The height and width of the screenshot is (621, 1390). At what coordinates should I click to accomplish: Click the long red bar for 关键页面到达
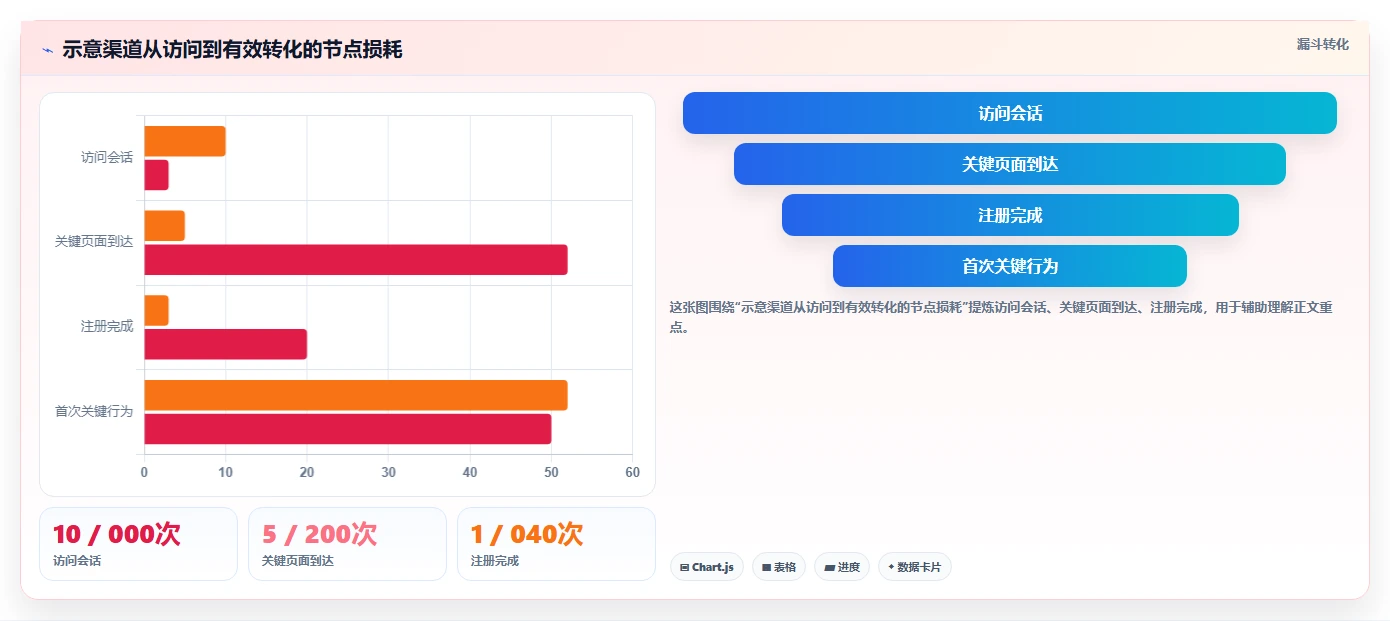(x=356, y=260)
